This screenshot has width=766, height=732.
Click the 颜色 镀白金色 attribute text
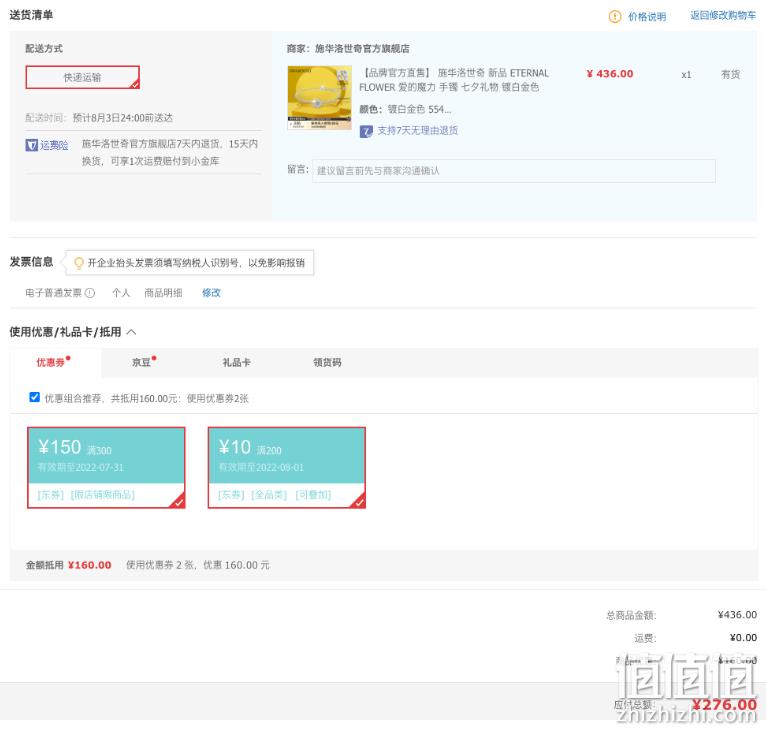[x=405, y=109]
